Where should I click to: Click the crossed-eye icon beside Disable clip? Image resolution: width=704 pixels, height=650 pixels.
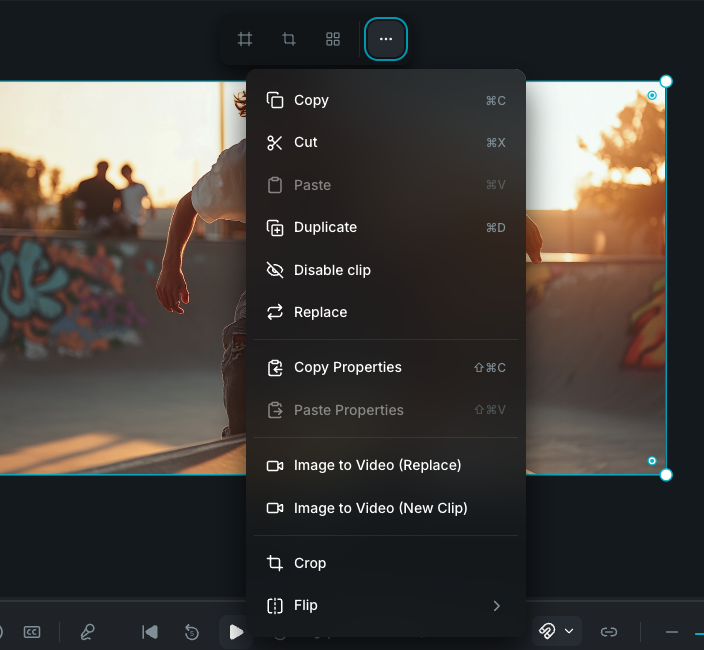click(275, 270)
